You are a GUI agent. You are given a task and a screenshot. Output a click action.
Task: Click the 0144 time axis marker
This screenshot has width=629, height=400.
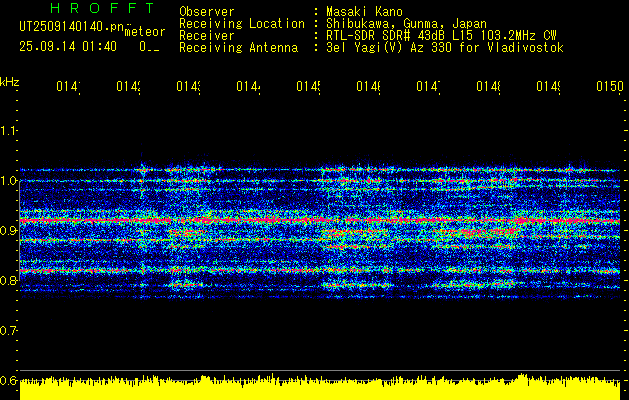[x=248, y=86]
